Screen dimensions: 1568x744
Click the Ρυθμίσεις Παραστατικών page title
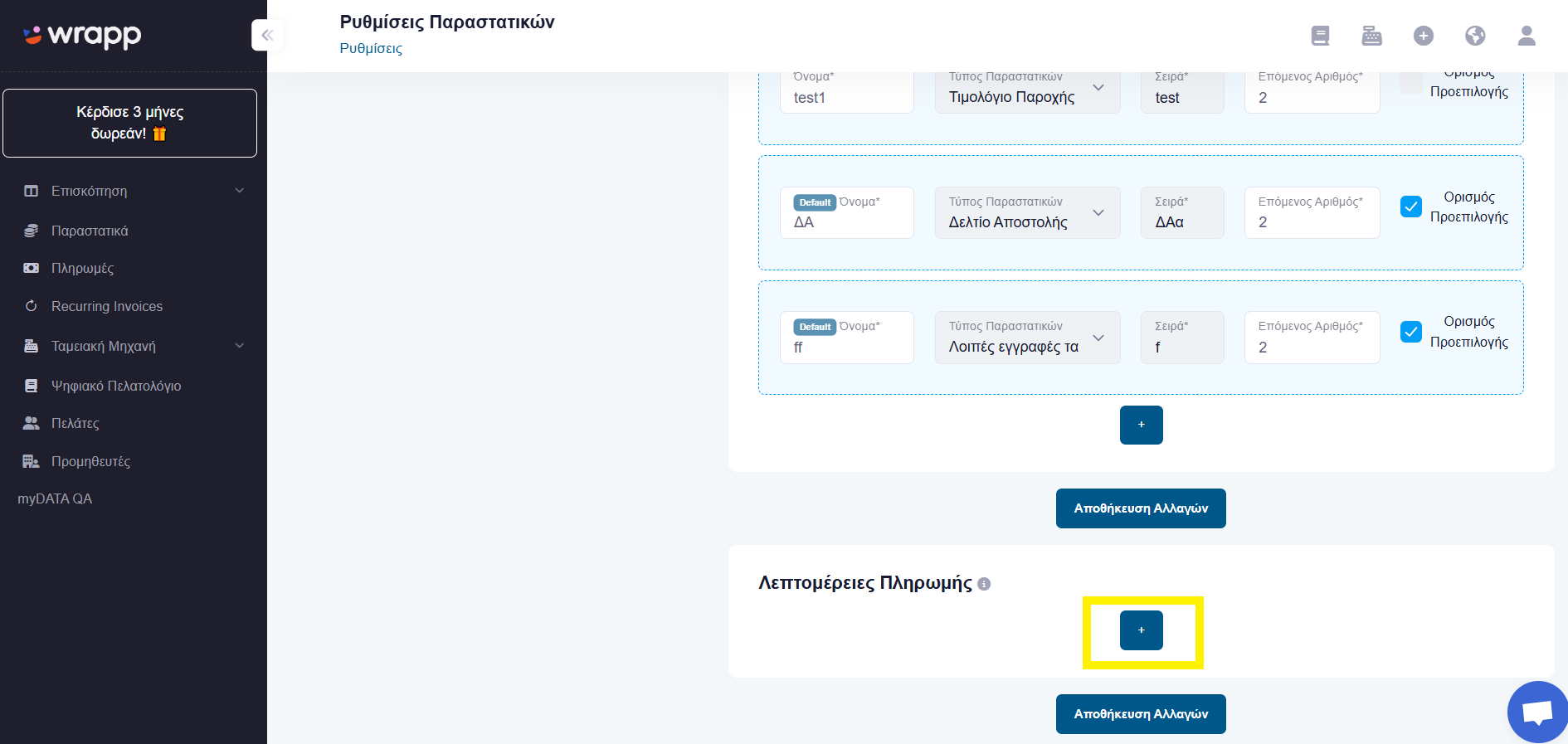click(447, 22)
